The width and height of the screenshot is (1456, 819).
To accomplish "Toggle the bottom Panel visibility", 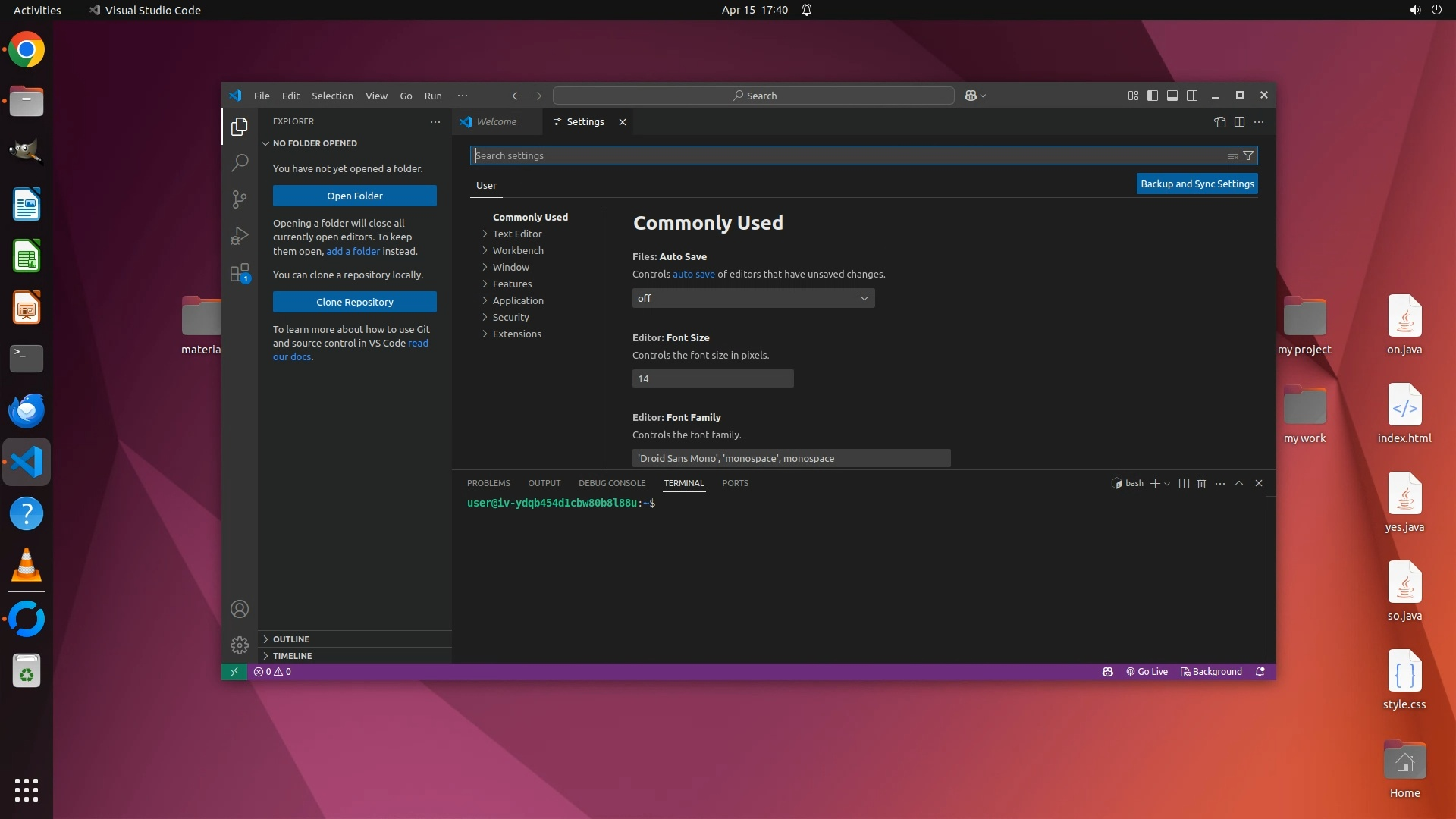I will click(x=1172, y=96).
